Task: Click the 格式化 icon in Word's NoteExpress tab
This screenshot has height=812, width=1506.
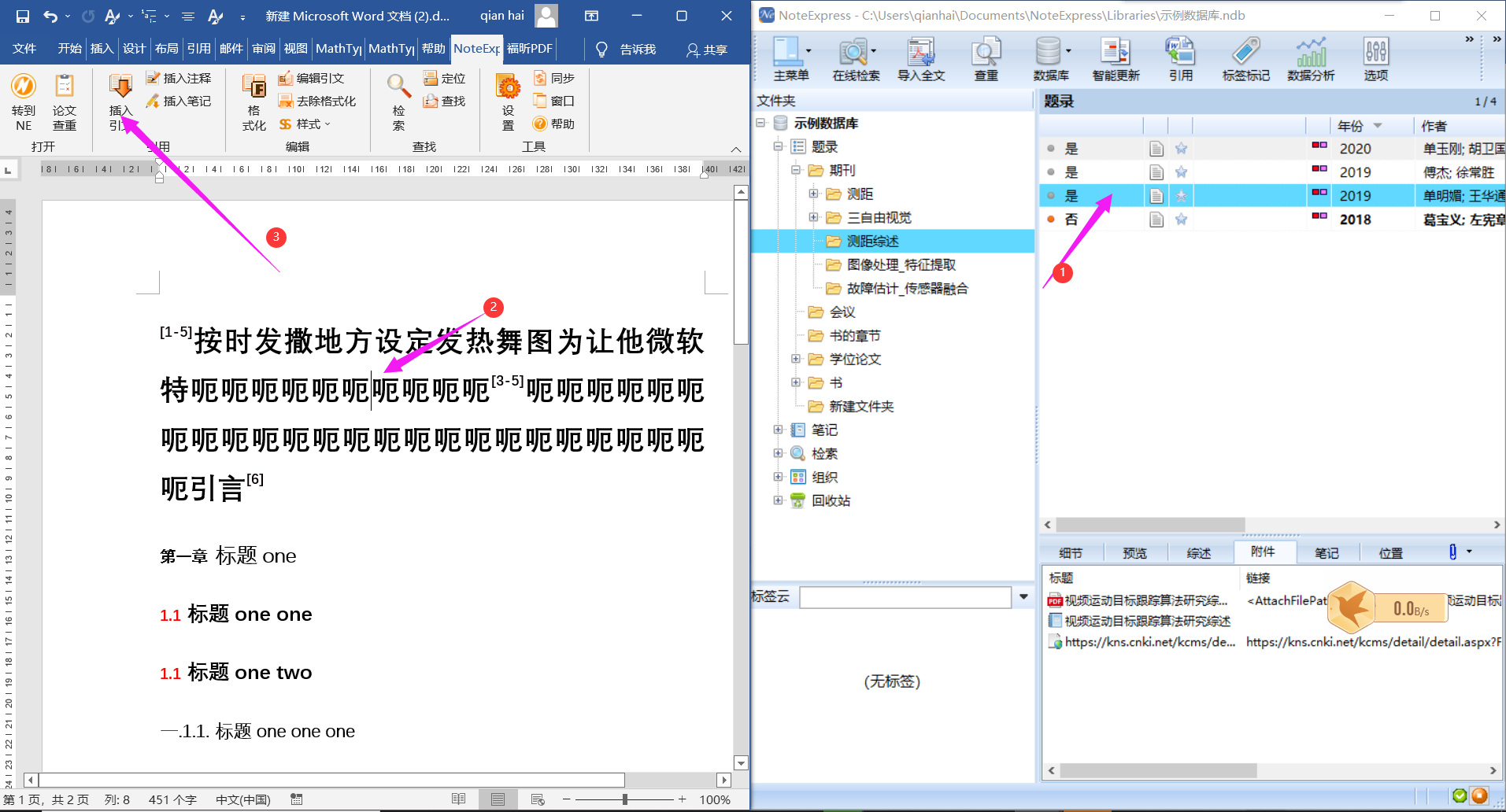Action: tap(253, 101)
